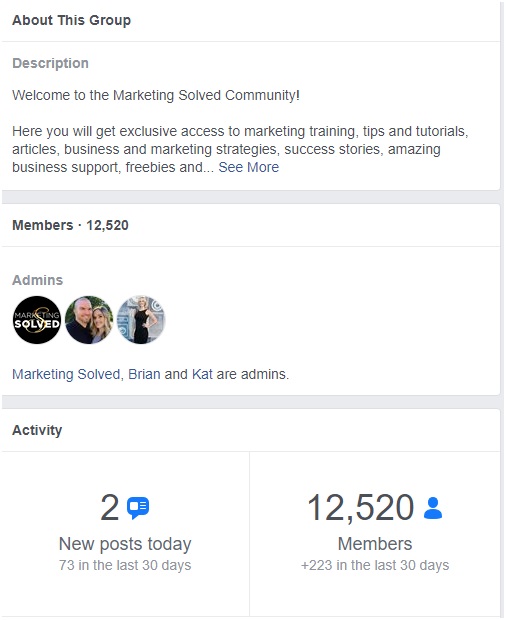Click the Marketing Solved admin logo avatar
Viewport: 506px width, 620px height.
37,319
